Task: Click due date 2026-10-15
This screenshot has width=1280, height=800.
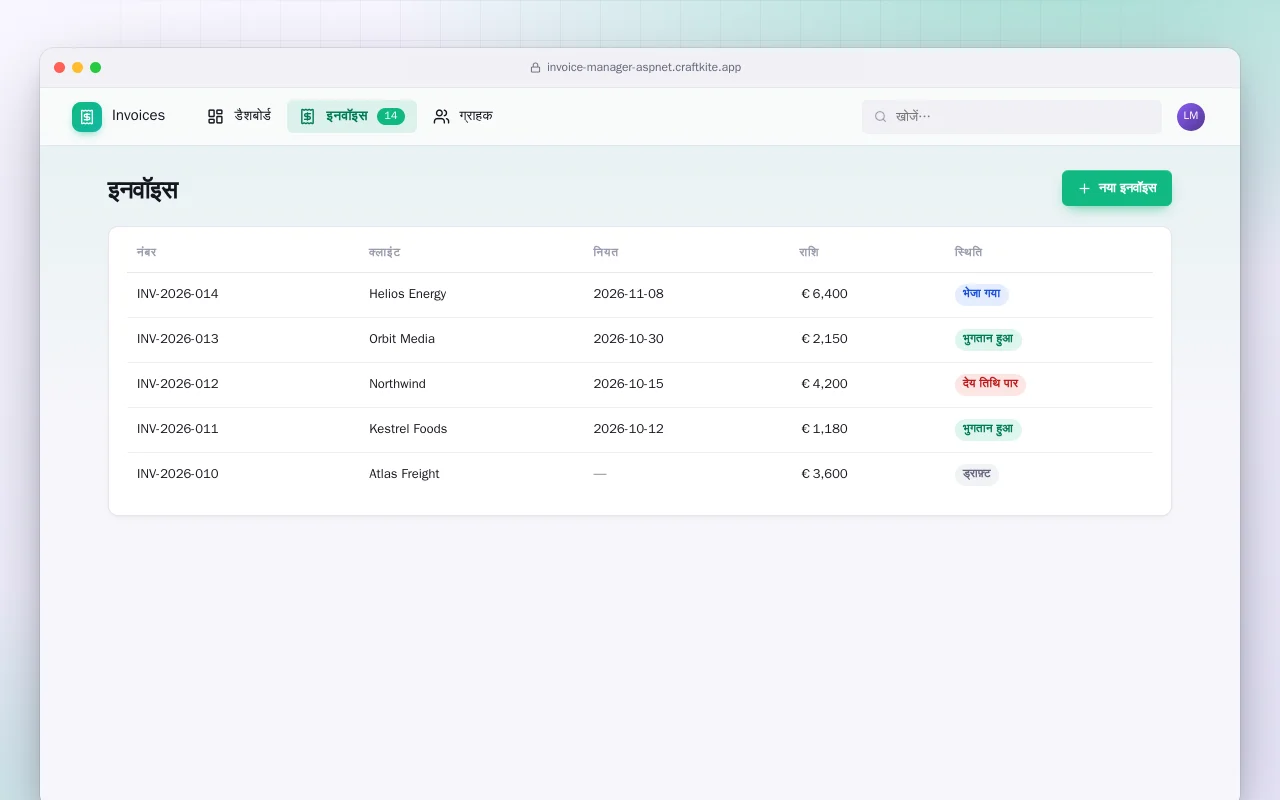Action: pos(629,384)
